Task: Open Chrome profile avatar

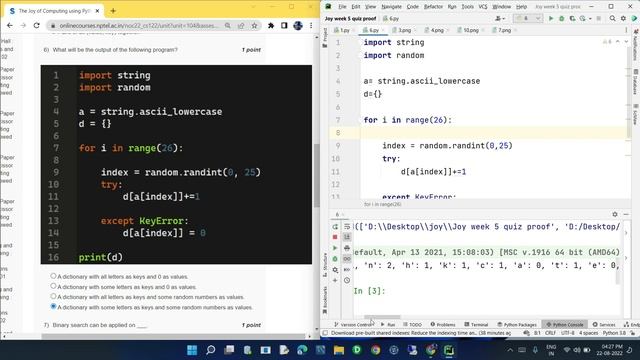Action: pyautogui.click(x=298, y=25)
